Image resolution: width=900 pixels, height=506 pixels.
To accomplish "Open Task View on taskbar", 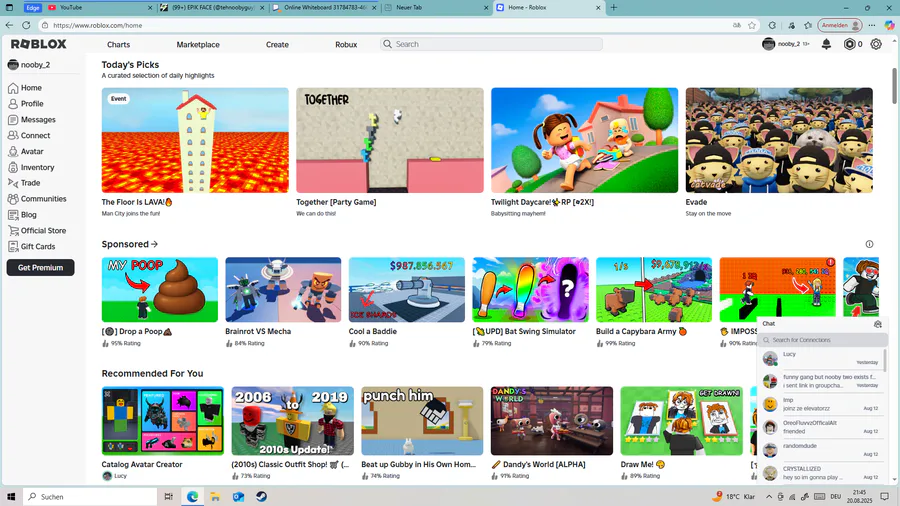I will [169, 497].
